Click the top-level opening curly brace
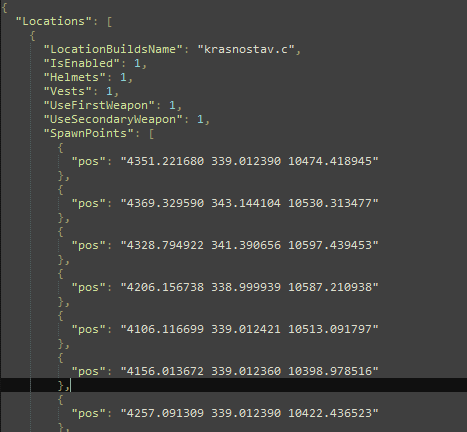467x432 pixels. pyautogui.click(x=5, y=8)
